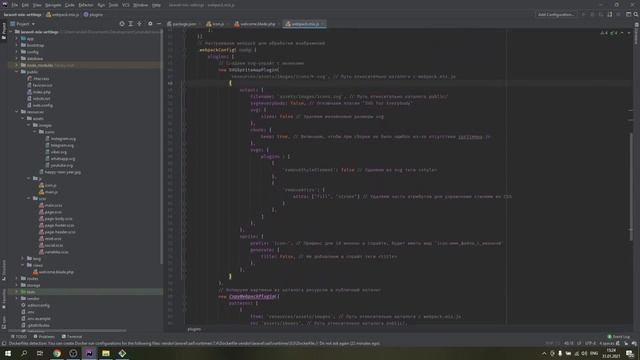Image resolution: width=640 pixels, height=360 pixels.
Task: Select youtube.svg in the project tree
Action: pos(59,165)
